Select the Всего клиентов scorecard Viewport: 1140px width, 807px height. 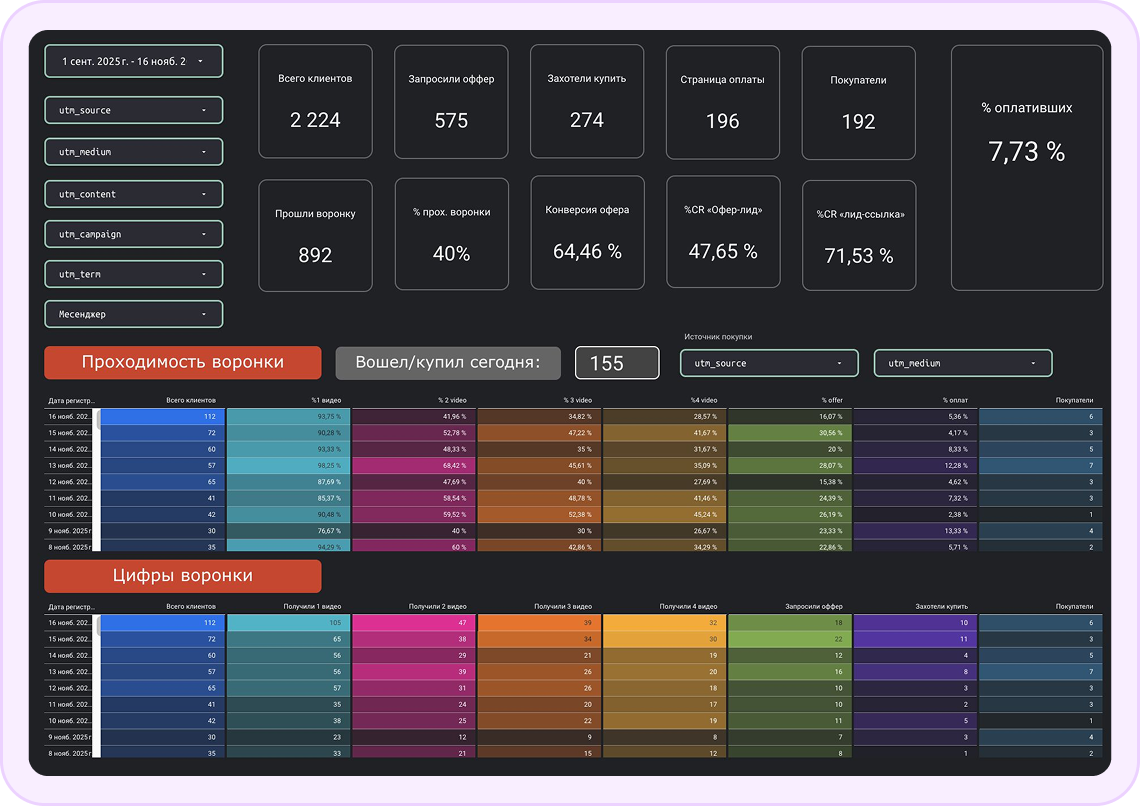tap(315, 101)
